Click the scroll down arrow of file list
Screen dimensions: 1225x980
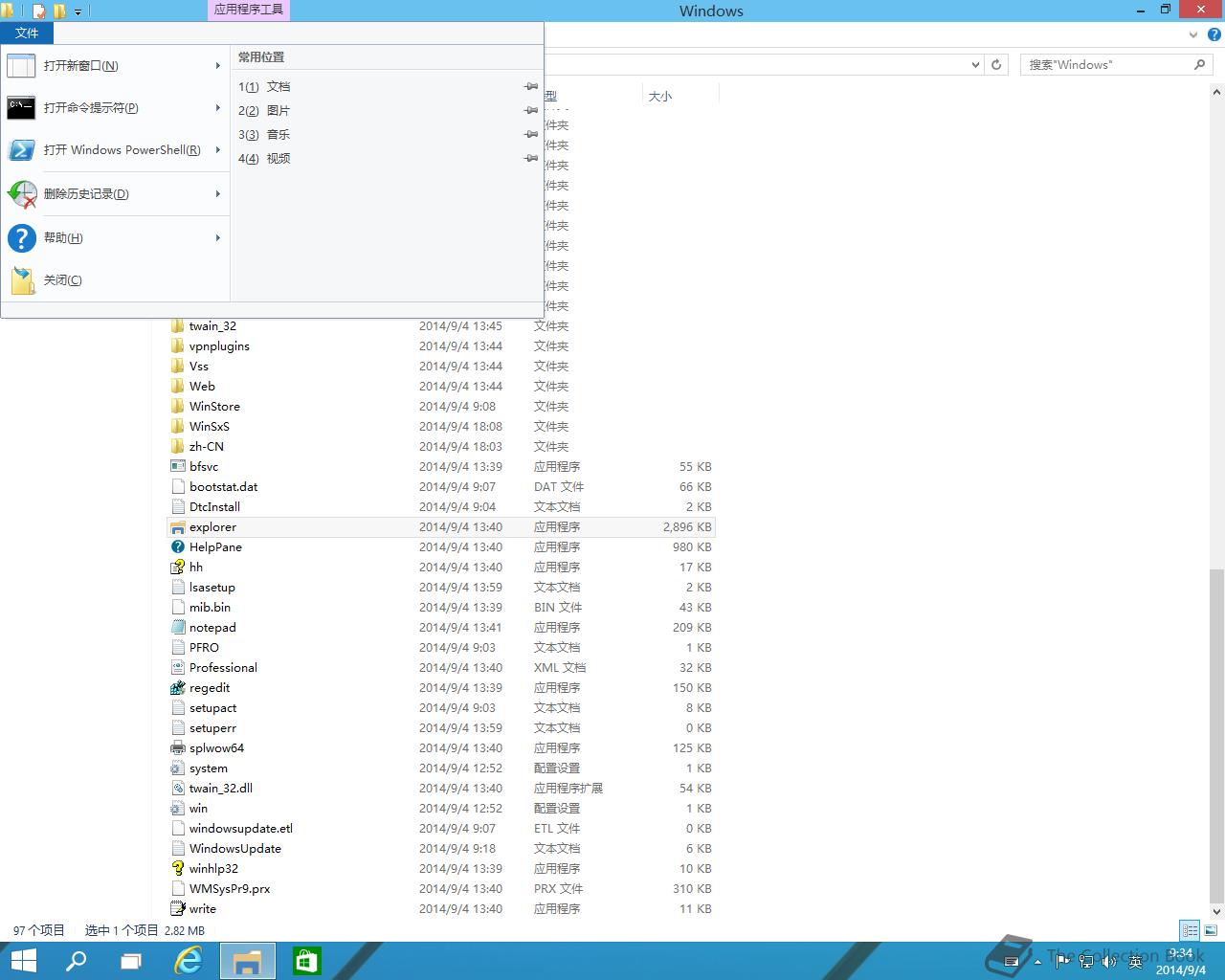1216,911
